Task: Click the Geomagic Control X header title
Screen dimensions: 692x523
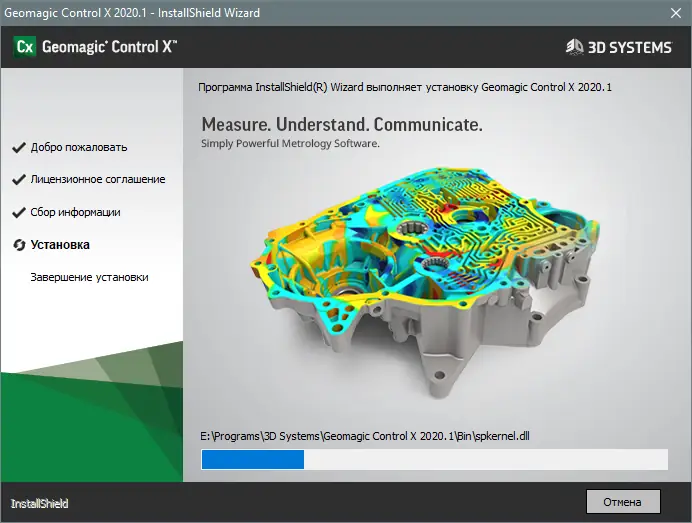Action: click(109, 47)
